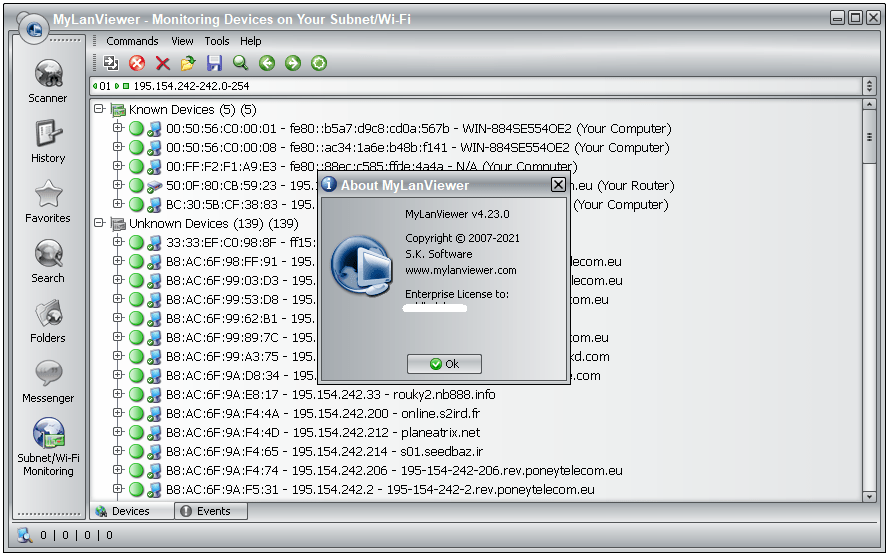Screen dimensions: 888x555
Task: Select the rouky2.nb888.info device row
Action: tap(331, 394)
